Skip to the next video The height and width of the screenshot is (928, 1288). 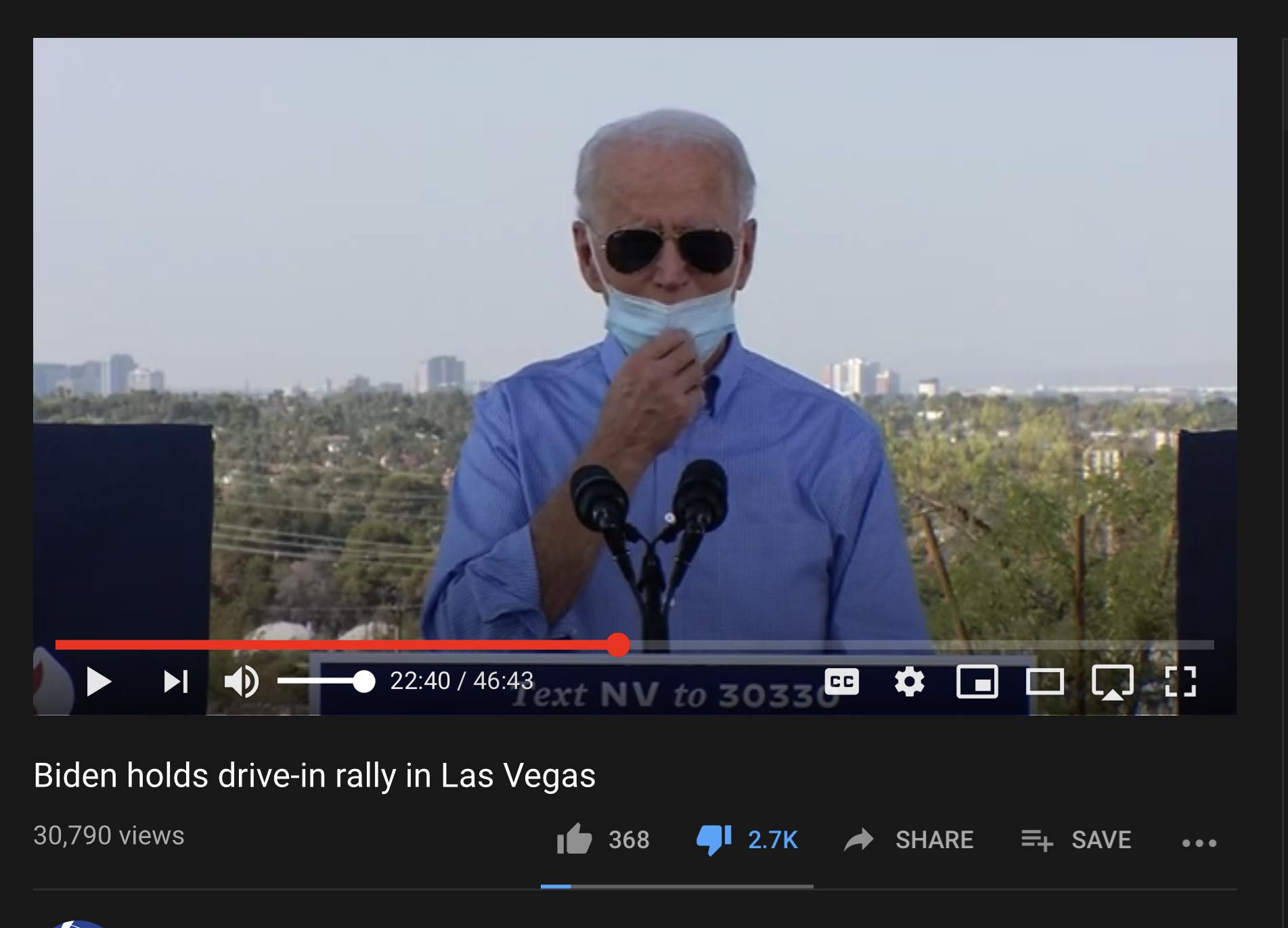176,682
